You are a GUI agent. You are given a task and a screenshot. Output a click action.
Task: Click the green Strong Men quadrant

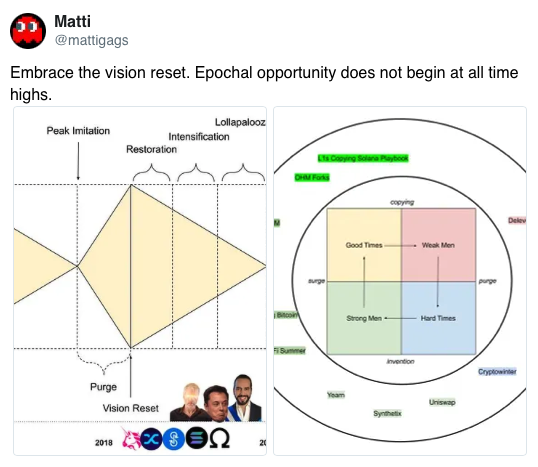364,318
